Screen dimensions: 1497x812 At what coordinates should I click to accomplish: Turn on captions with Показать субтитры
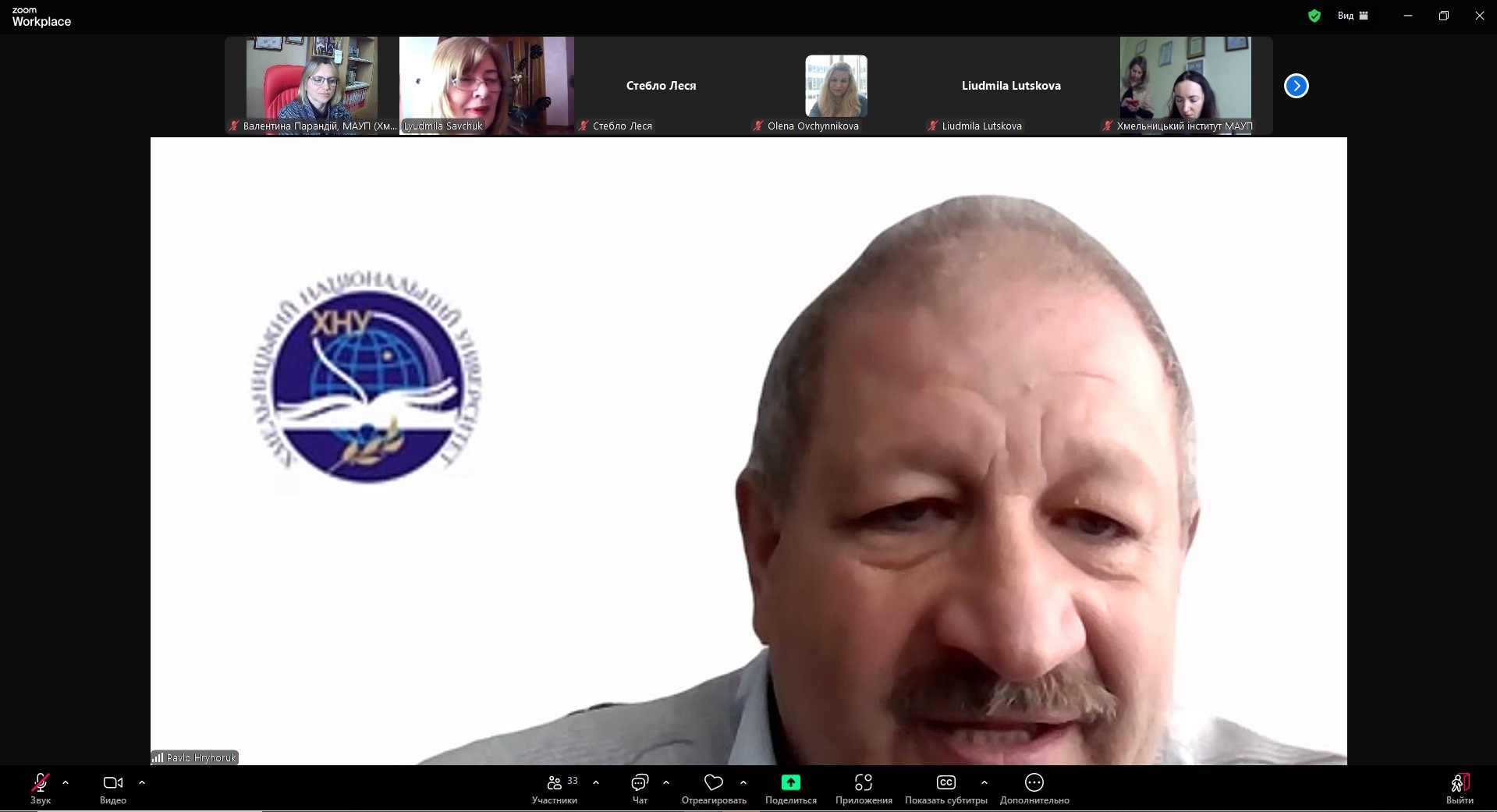click(x=946, y=788)
